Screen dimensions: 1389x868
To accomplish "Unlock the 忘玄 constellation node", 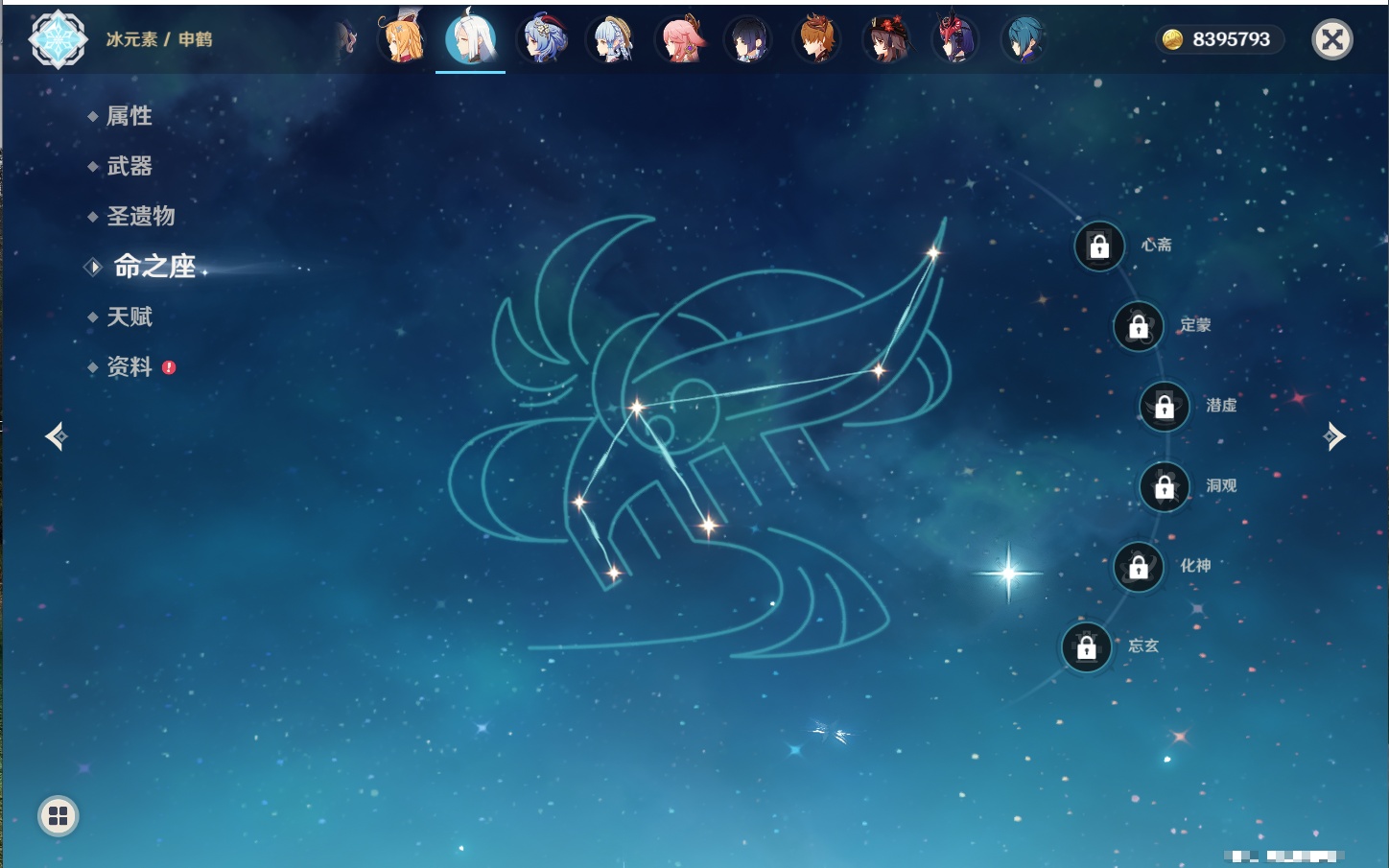I will 1087,647.
